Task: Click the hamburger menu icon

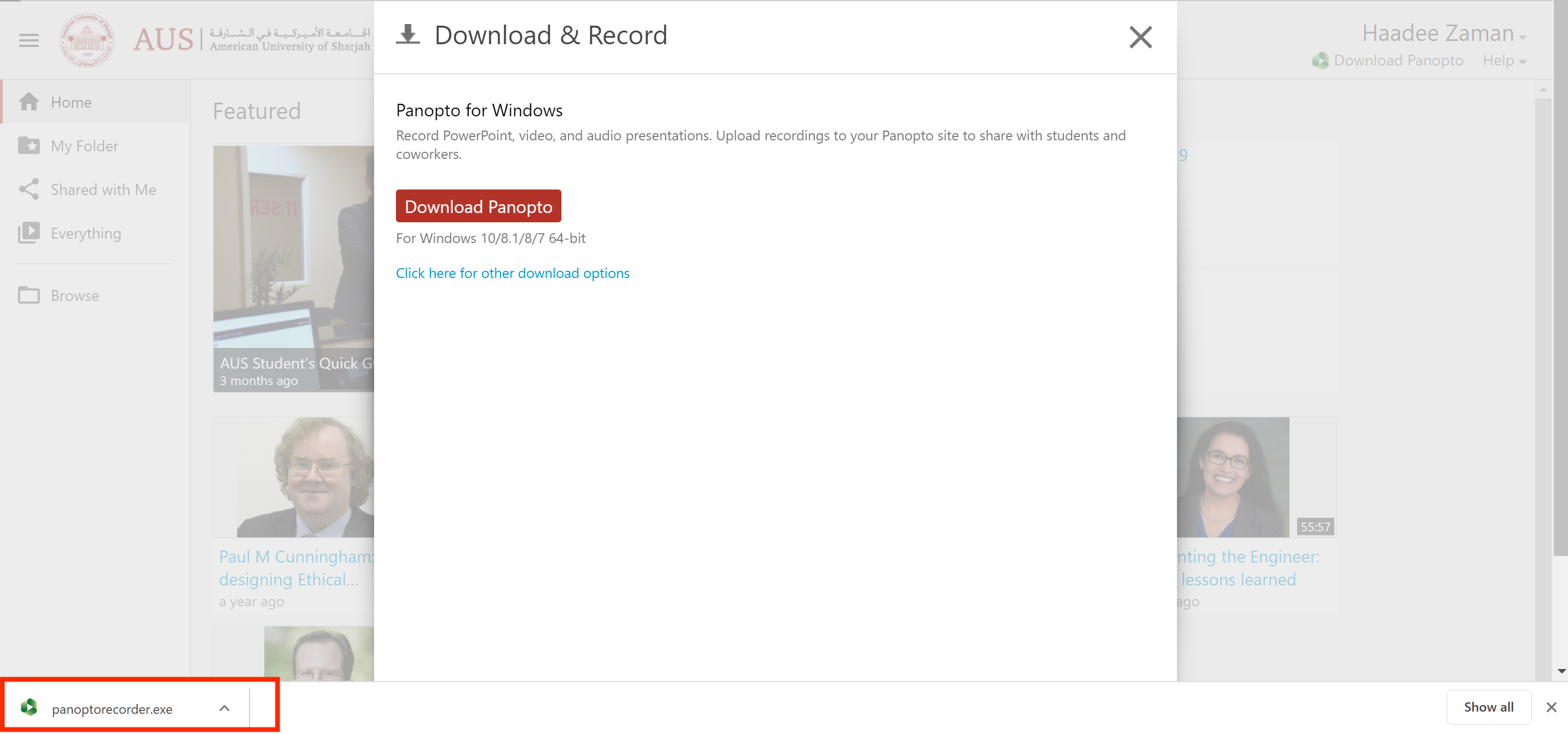Action: click(28, 40)
